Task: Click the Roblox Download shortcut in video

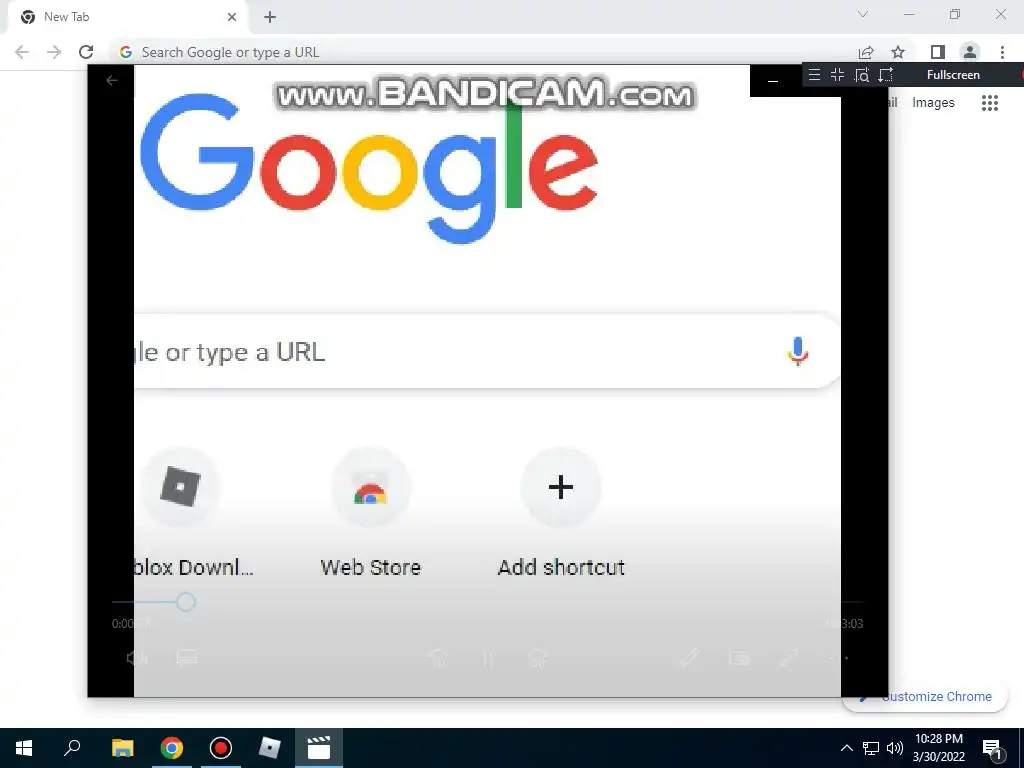Action: click(x=181, y=487)
